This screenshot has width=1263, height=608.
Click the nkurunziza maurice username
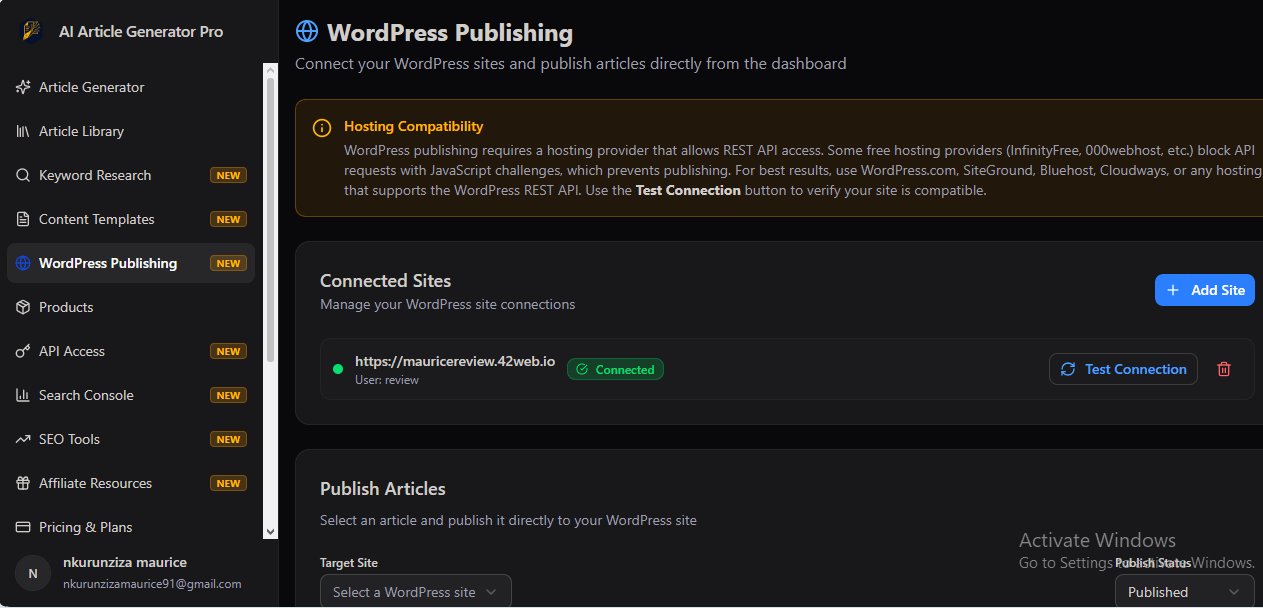(x=125, y=562)
